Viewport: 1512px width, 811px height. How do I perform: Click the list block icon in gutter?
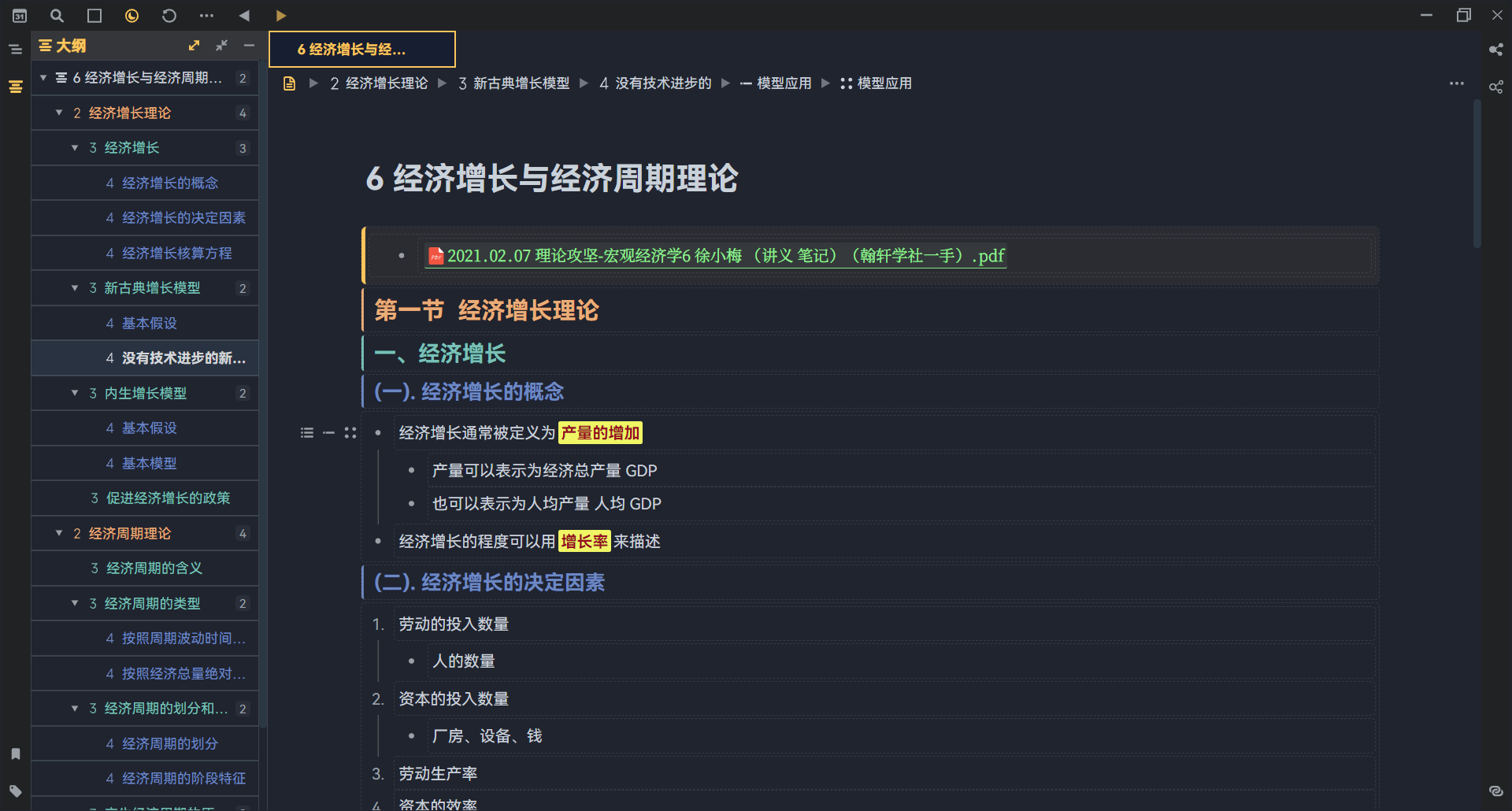pos(307,433)
